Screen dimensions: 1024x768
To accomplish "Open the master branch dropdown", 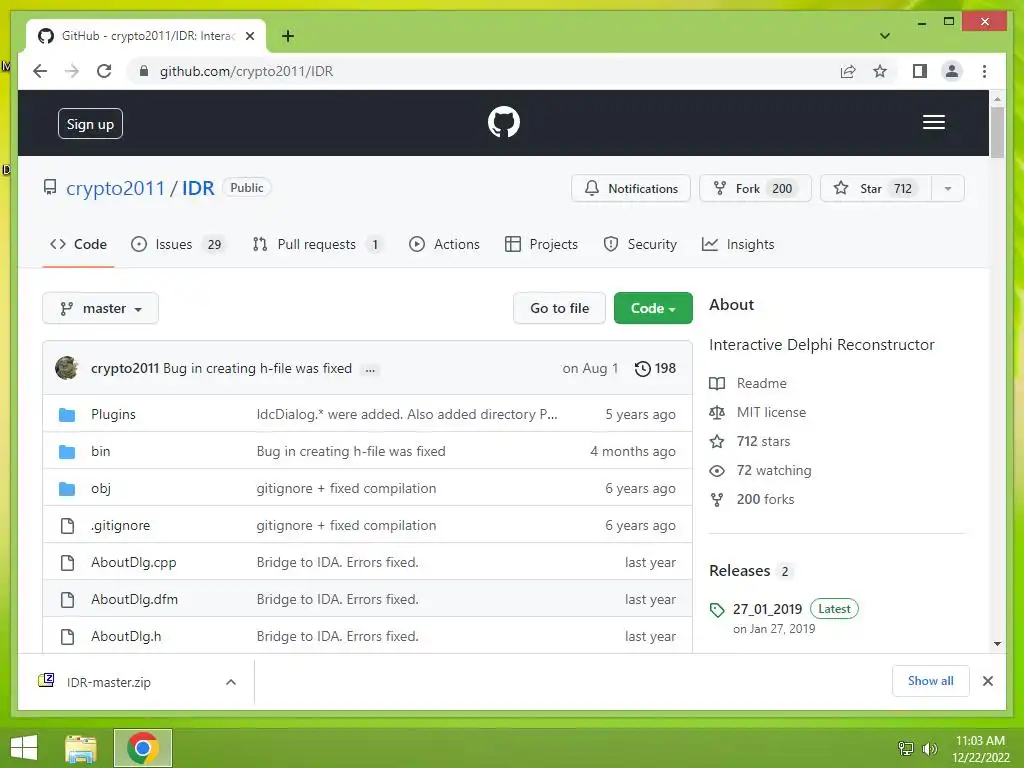I will coord(101,308).
